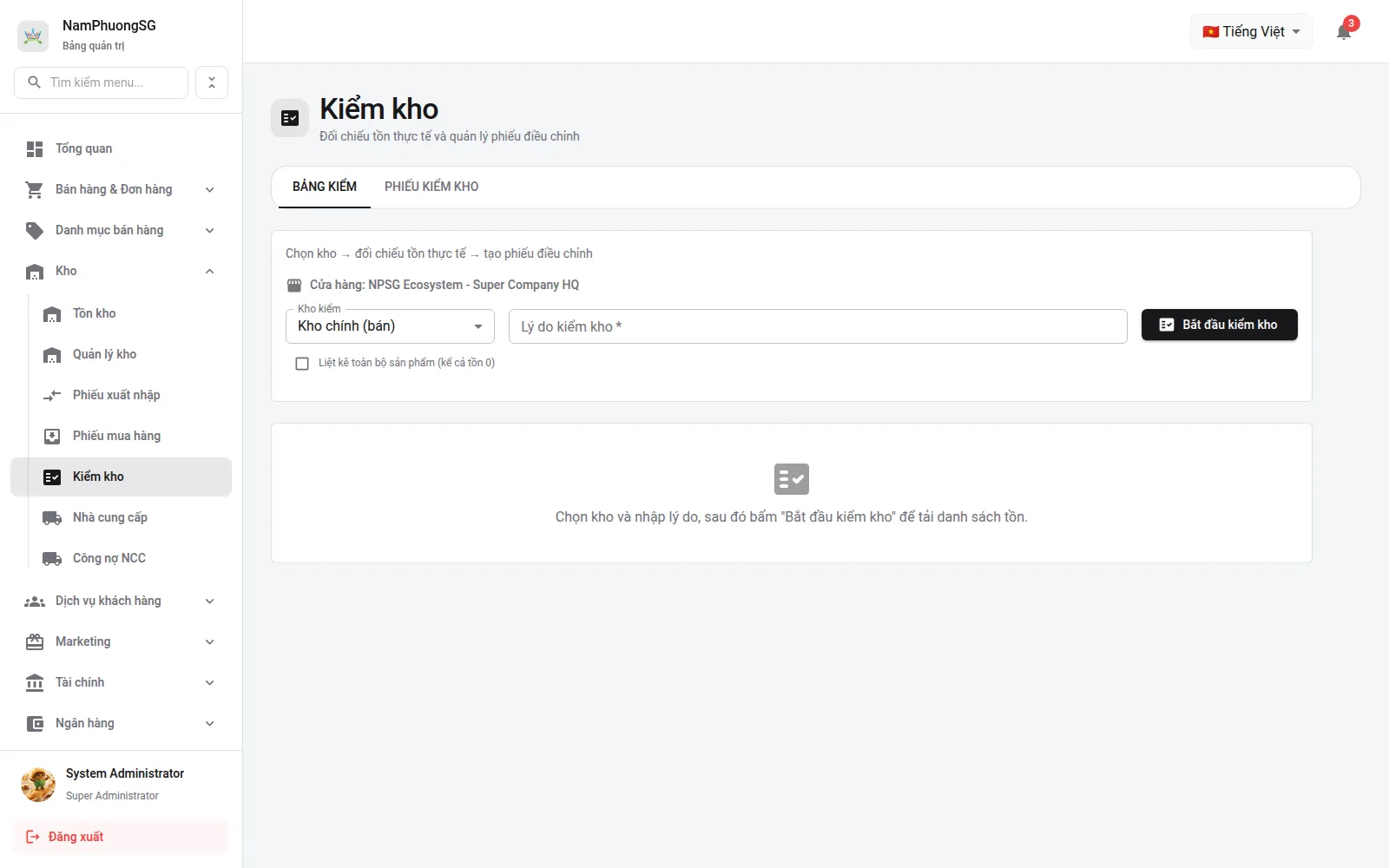Click the shopping cart icon for Bán hàng
The height and width of the screenshot is (868, 1389).
tap(35, 190)
